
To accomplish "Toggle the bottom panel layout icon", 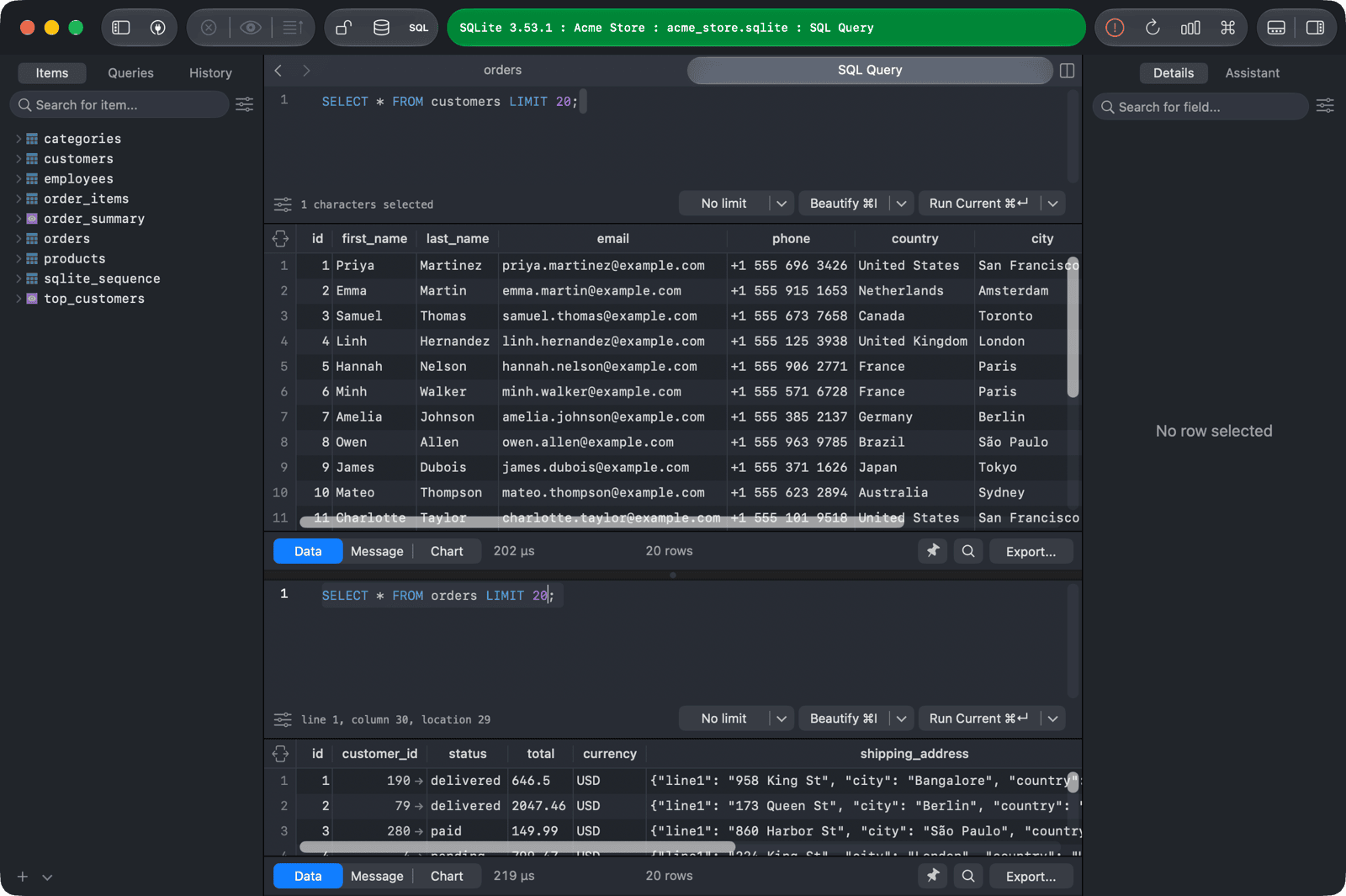I will pyautogui.click(x=1276, y=28).
